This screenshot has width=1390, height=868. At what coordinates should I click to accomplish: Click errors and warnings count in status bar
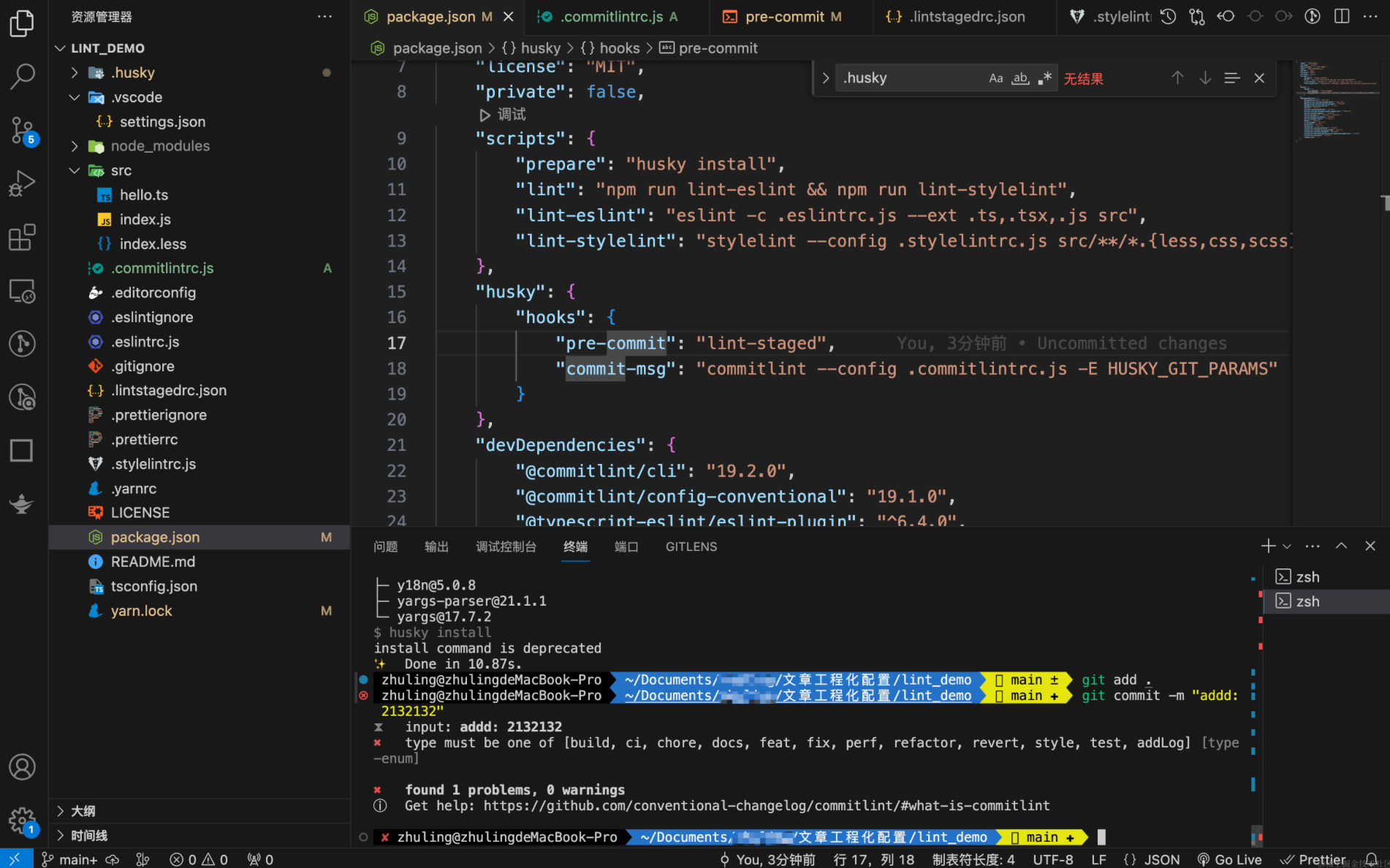click(199, 860)
